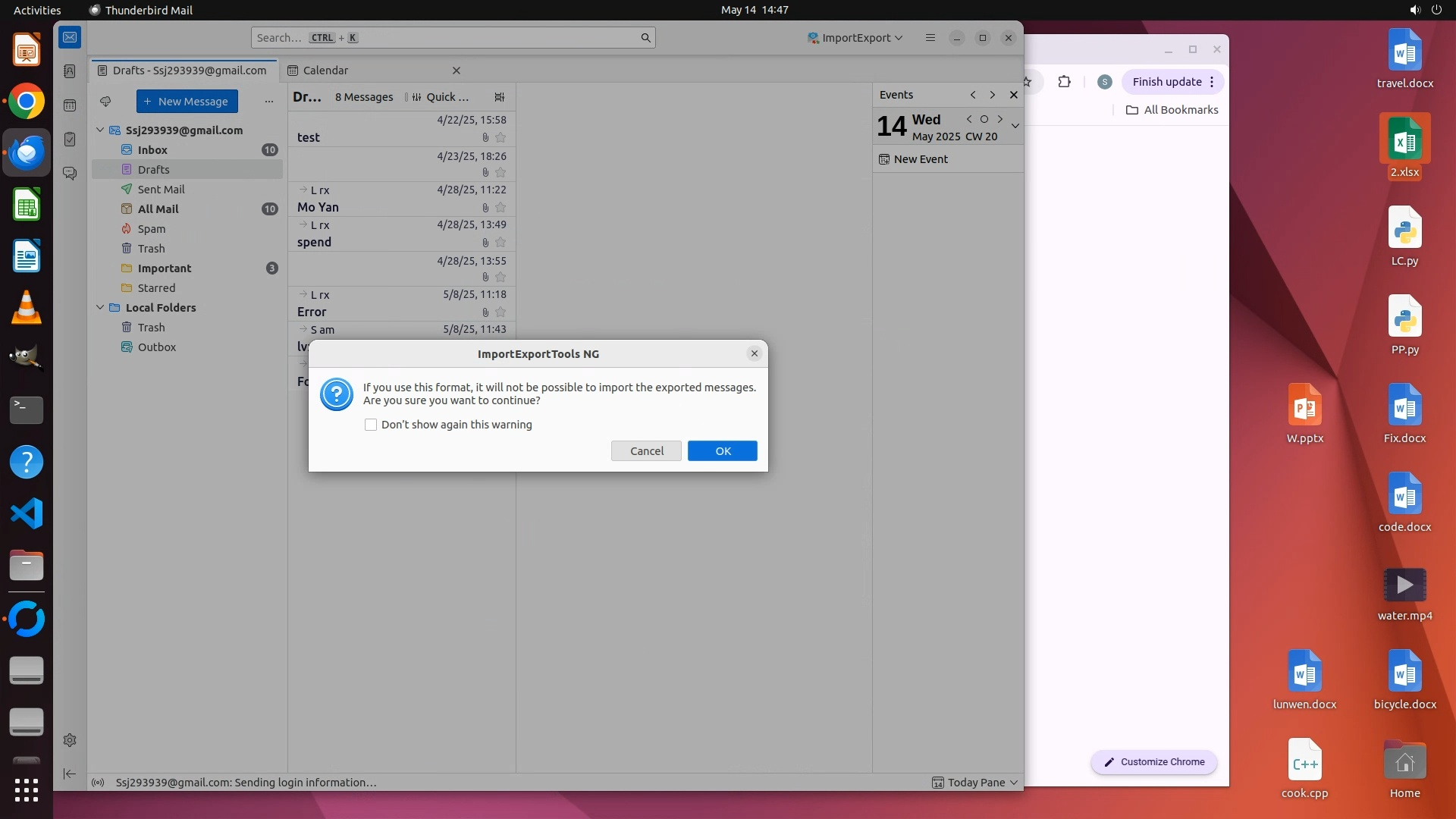Open the tasks space icon in the sidebar
Screen dimensions: 1456x819
70,140
